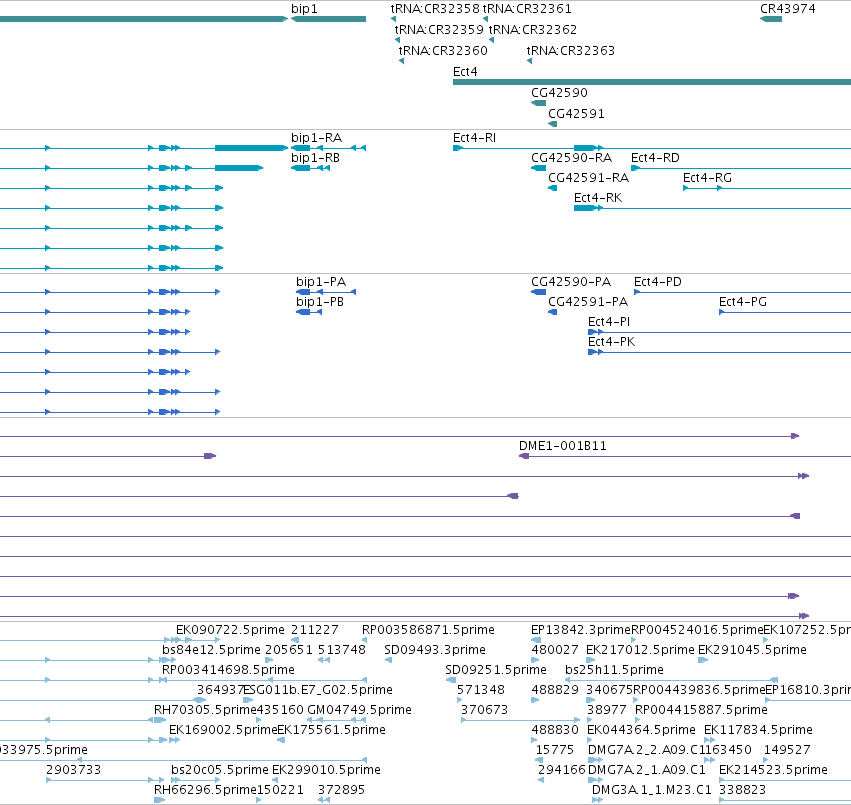Select the CG42591 gene label
Image resolution: width=851 pixels, height=805 pixels.
[x=576, y=114]
